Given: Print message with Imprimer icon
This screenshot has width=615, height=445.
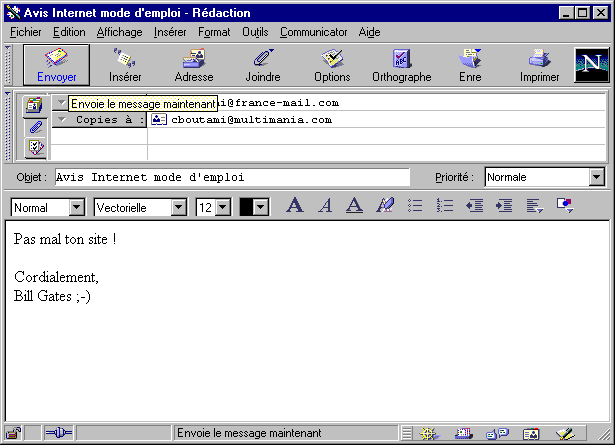Looking at the screenshot, I should coord(539,65).
